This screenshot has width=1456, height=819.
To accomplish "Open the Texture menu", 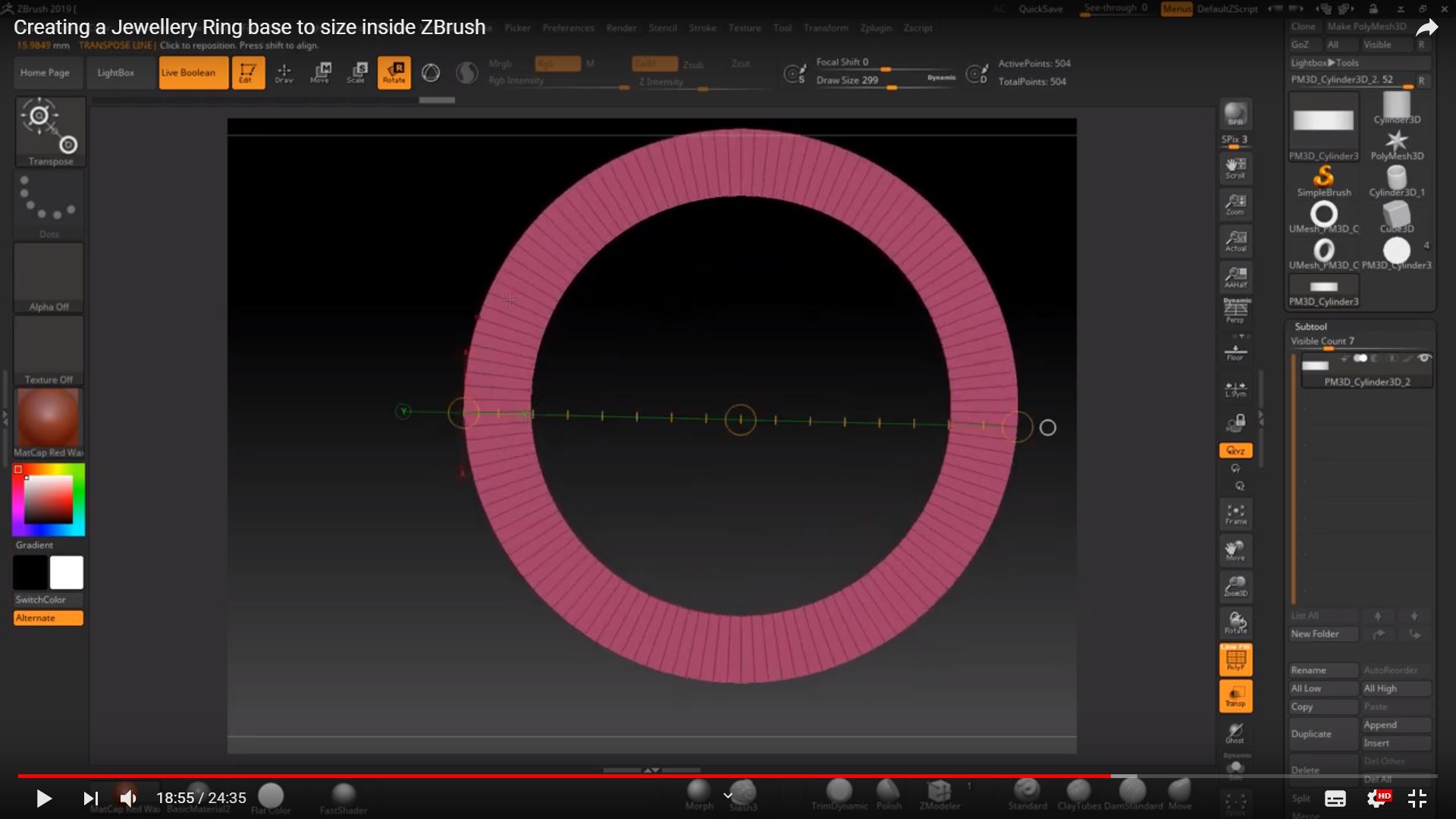I will click(x=745, y=28).
